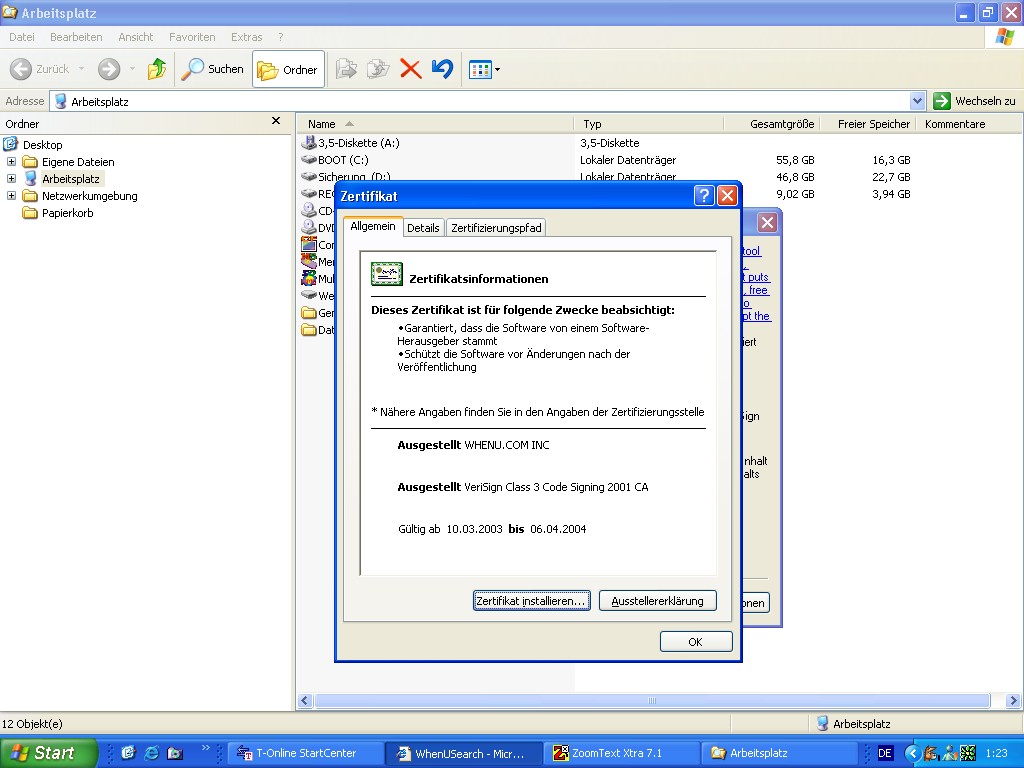Close the Ordner folder pane
This screenshot has height=768, width=1024.
tap(276, 121)
